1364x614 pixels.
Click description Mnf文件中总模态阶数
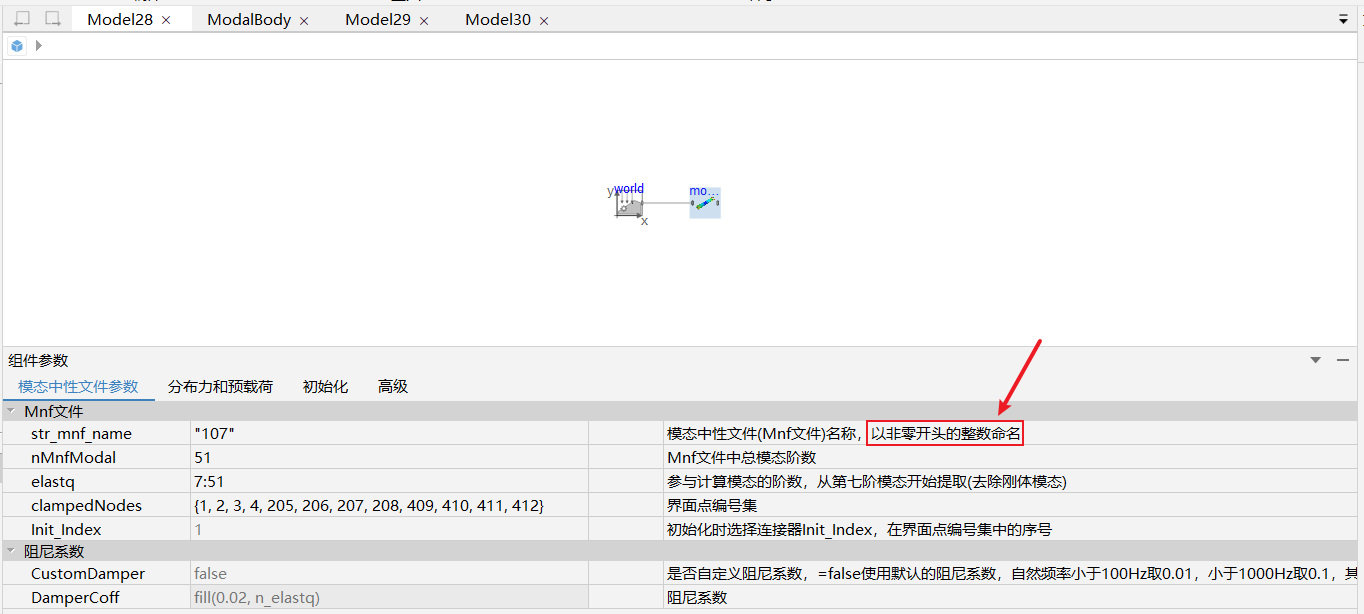[x=741, y=457]
